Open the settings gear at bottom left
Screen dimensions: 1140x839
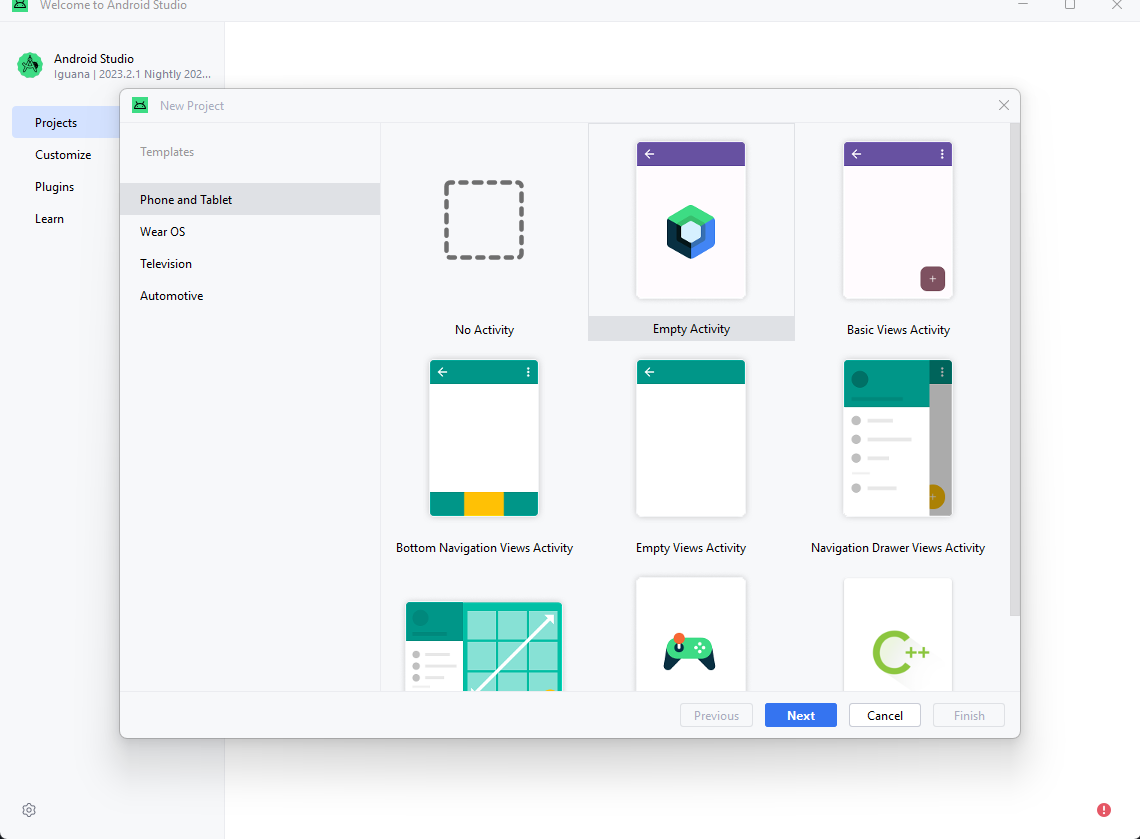coord(28,810)
